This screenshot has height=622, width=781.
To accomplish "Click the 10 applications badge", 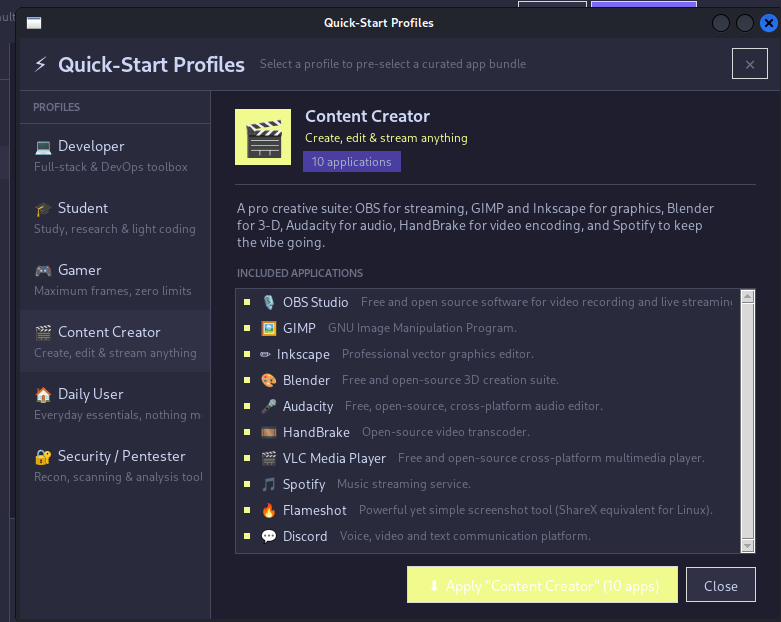I will tap(352, 162).
